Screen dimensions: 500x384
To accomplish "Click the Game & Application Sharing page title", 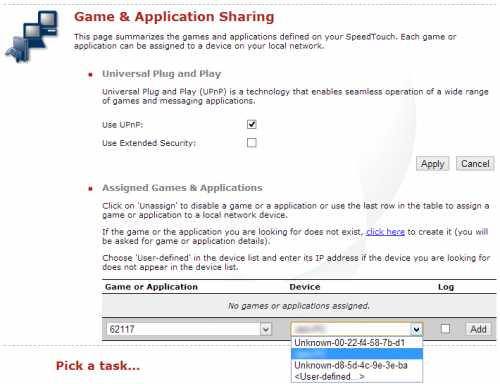I will click(174, 17).
